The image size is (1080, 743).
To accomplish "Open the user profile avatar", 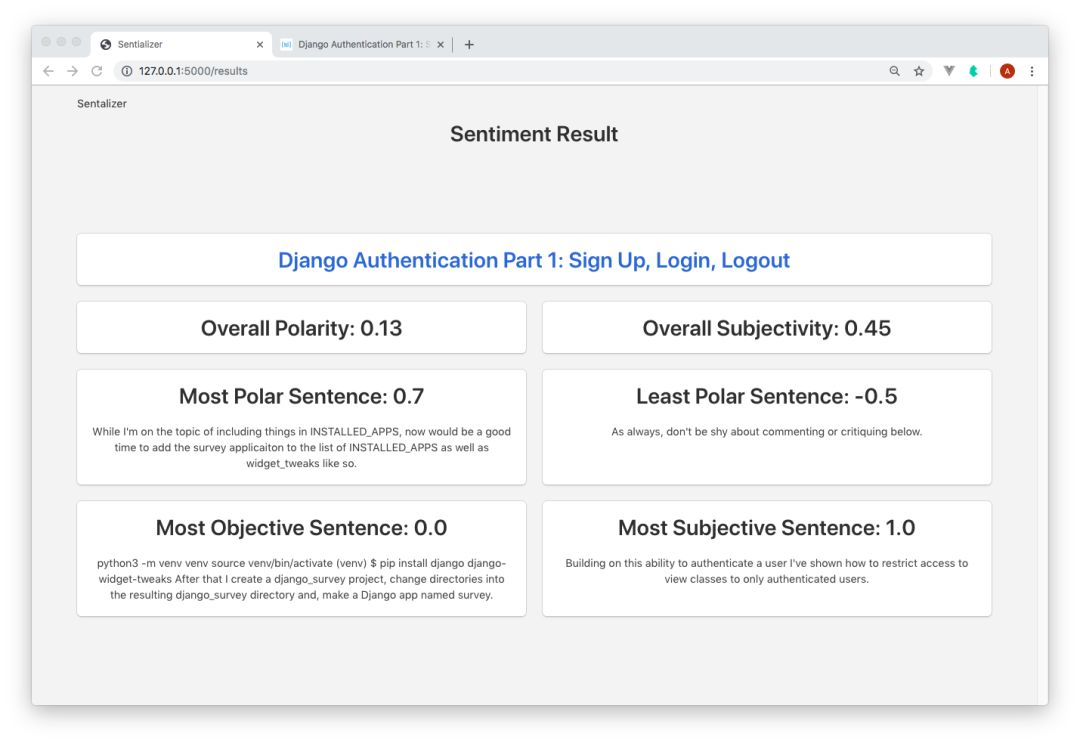I will tap(1007, 71).
